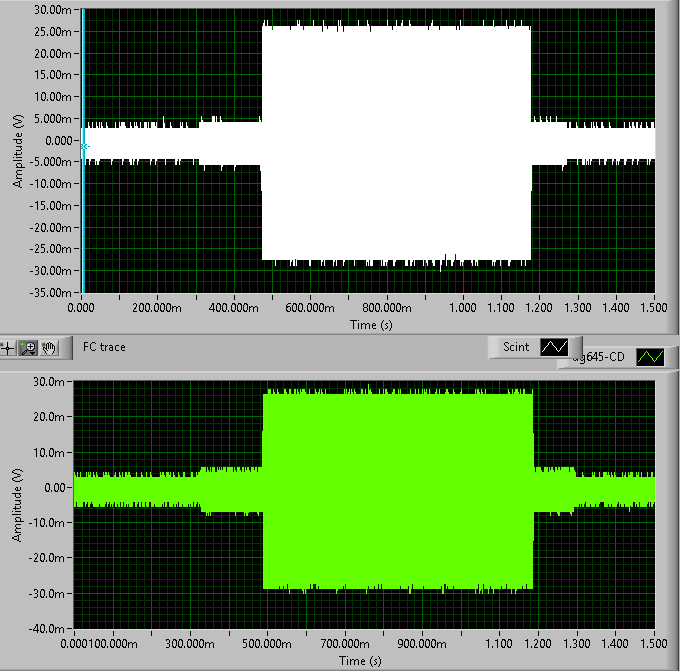Click the 600.000m tick label

click(310, 308)
